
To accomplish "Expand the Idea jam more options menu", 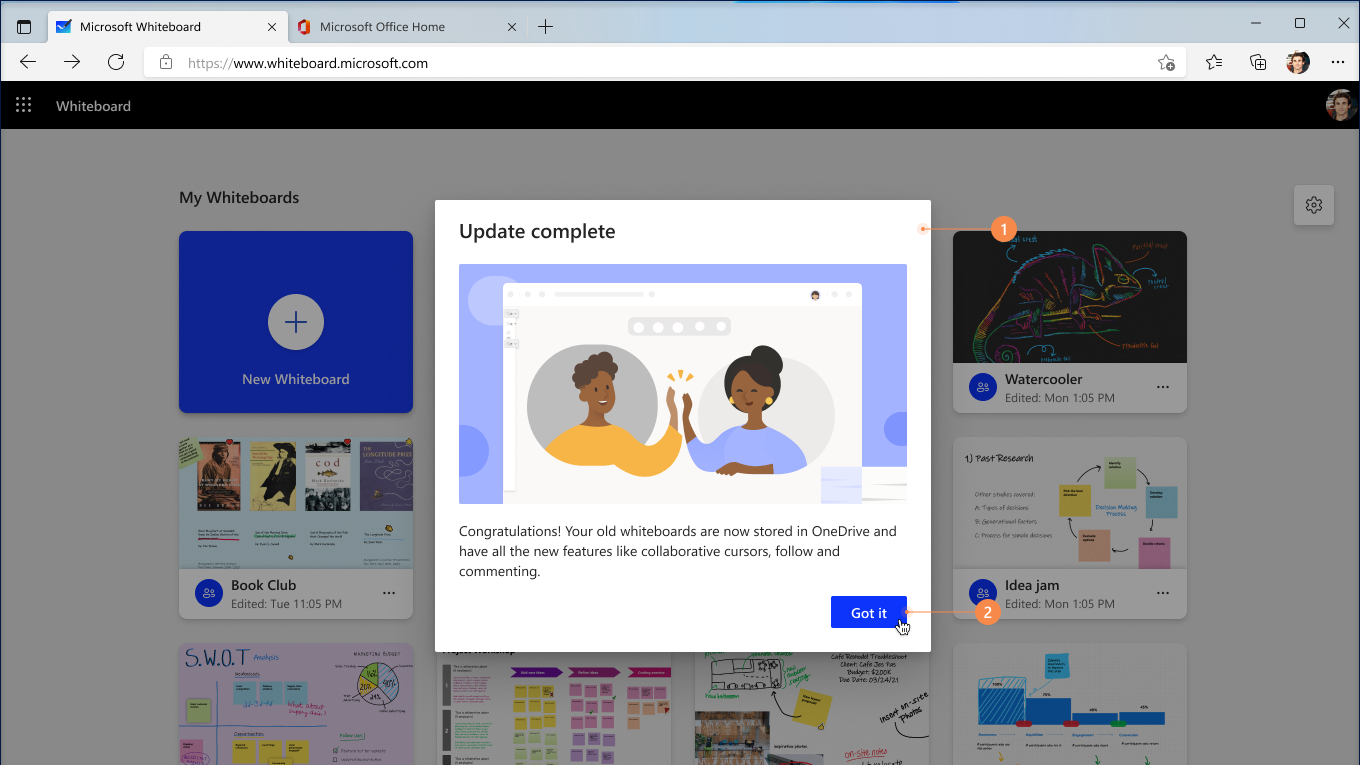I will click(x=1163, y=593).
